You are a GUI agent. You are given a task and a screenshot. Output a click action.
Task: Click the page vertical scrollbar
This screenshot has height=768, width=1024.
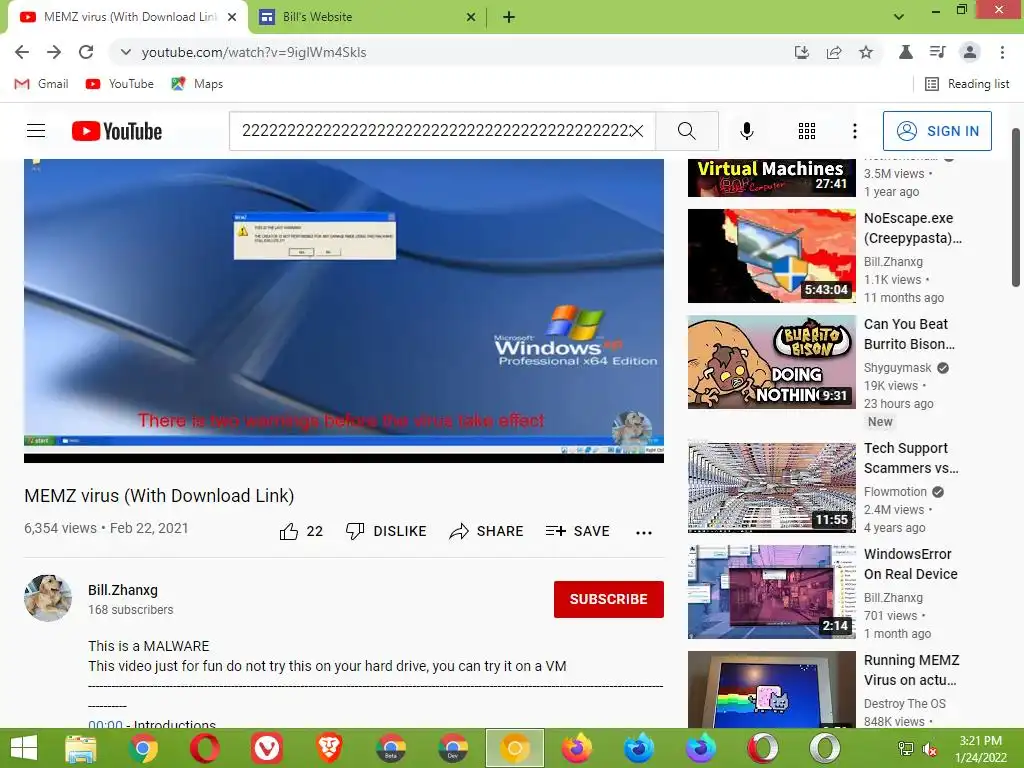pyautogui.click(x=1016, y=208)
